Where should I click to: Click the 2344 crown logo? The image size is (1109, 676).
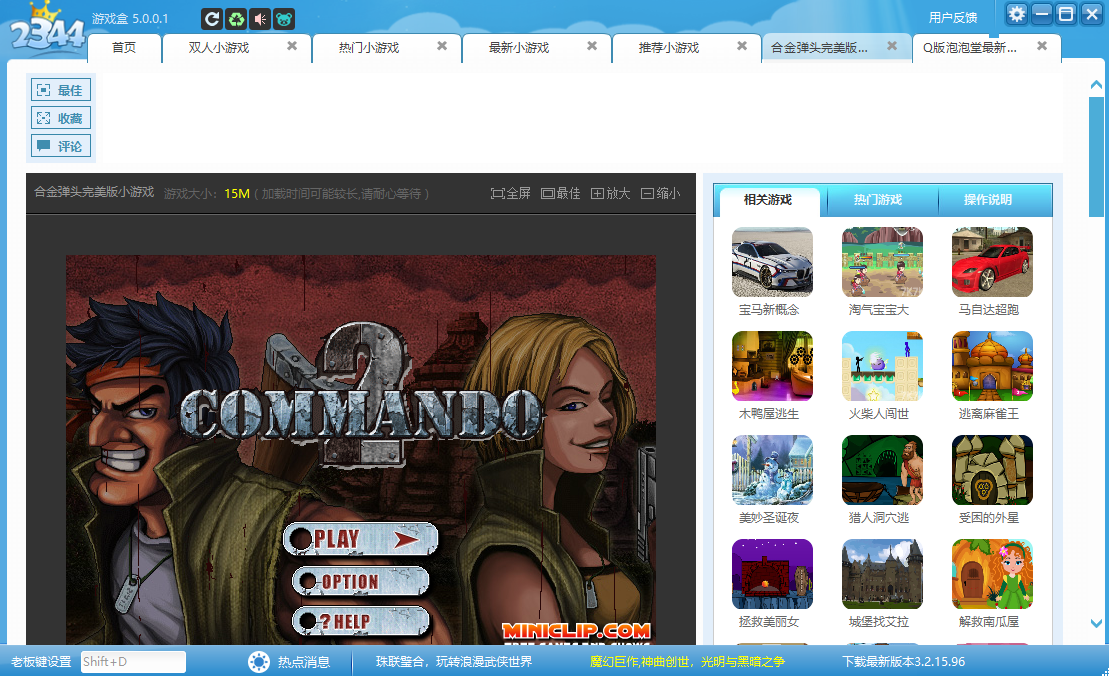tap(47, 28)
